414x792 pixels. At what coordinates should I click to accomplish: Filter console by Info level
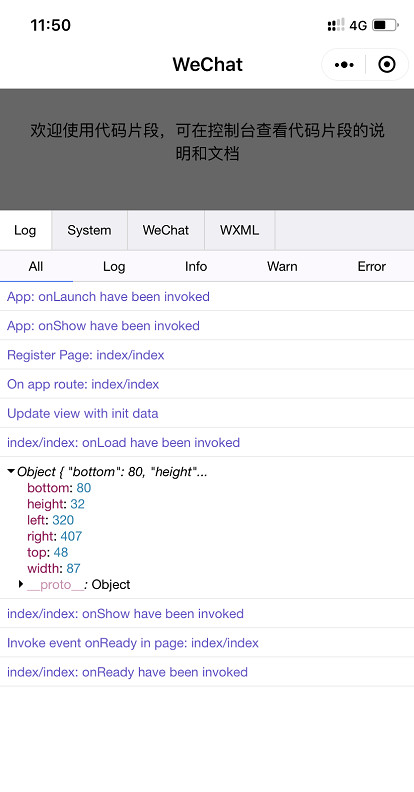196,266
